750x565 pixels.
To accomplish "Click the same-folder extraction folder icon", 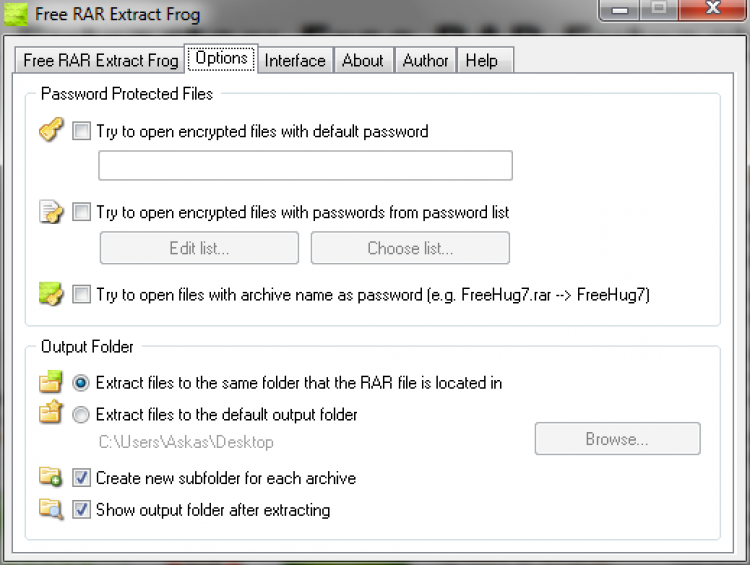I will [51, 382].
